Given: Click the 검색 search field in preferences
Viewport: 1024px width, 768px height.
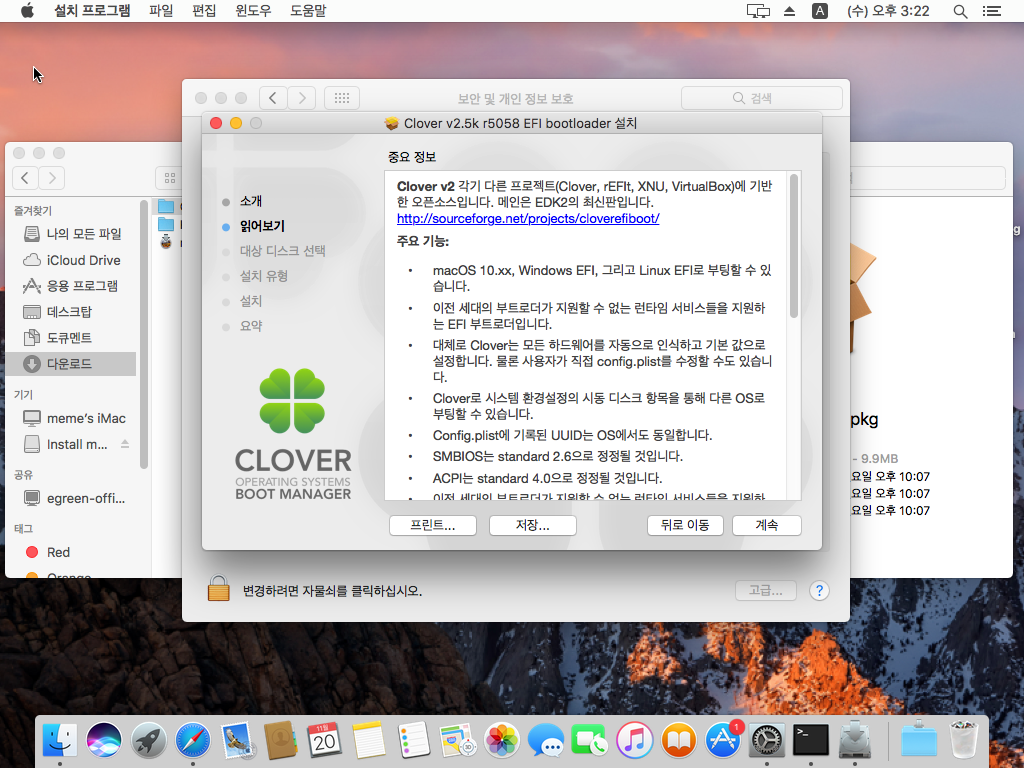Looking at the screenshot, I should [x=761, y=98].
